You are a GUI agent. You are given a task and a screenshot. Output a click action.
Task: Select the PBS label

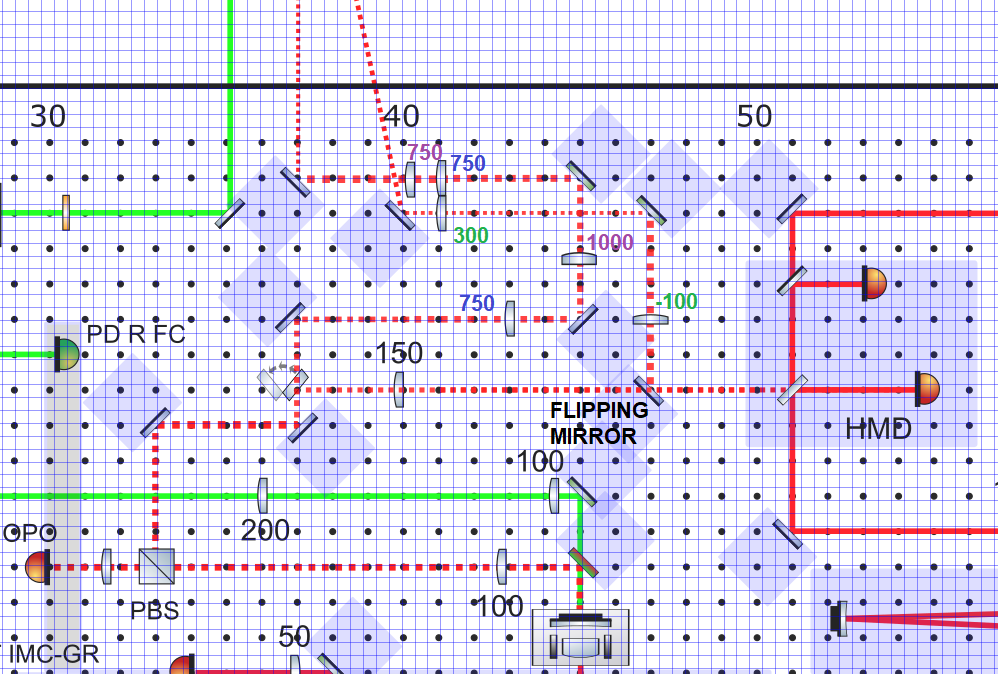155,610
